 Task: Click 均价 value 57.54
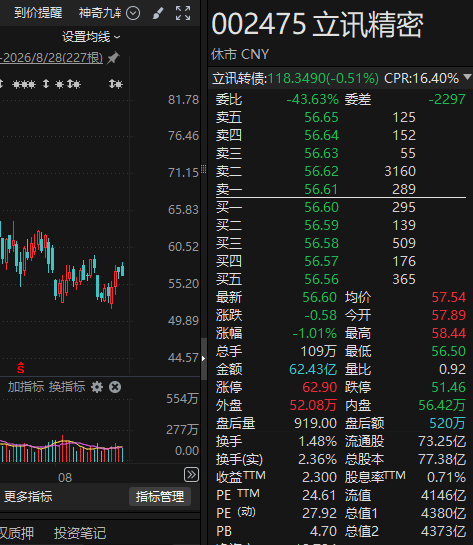click(449, 298)
